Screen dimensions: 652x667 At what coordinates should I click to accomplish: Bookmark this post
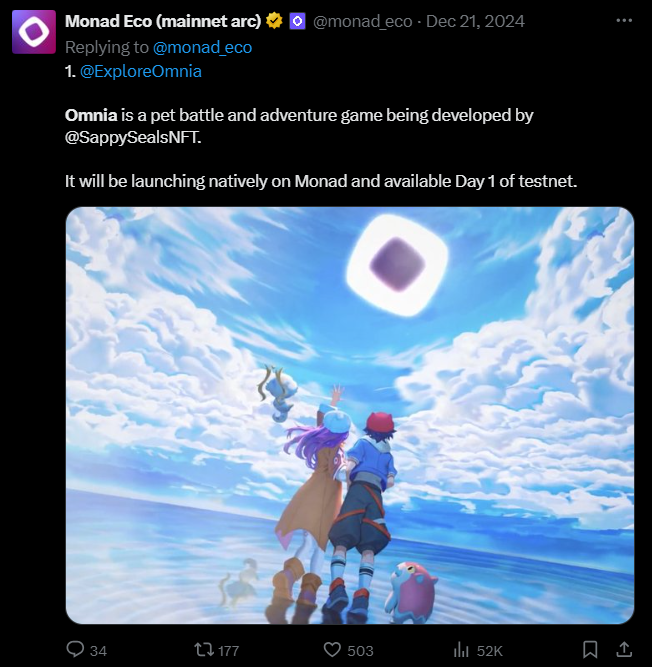(590, 650)
